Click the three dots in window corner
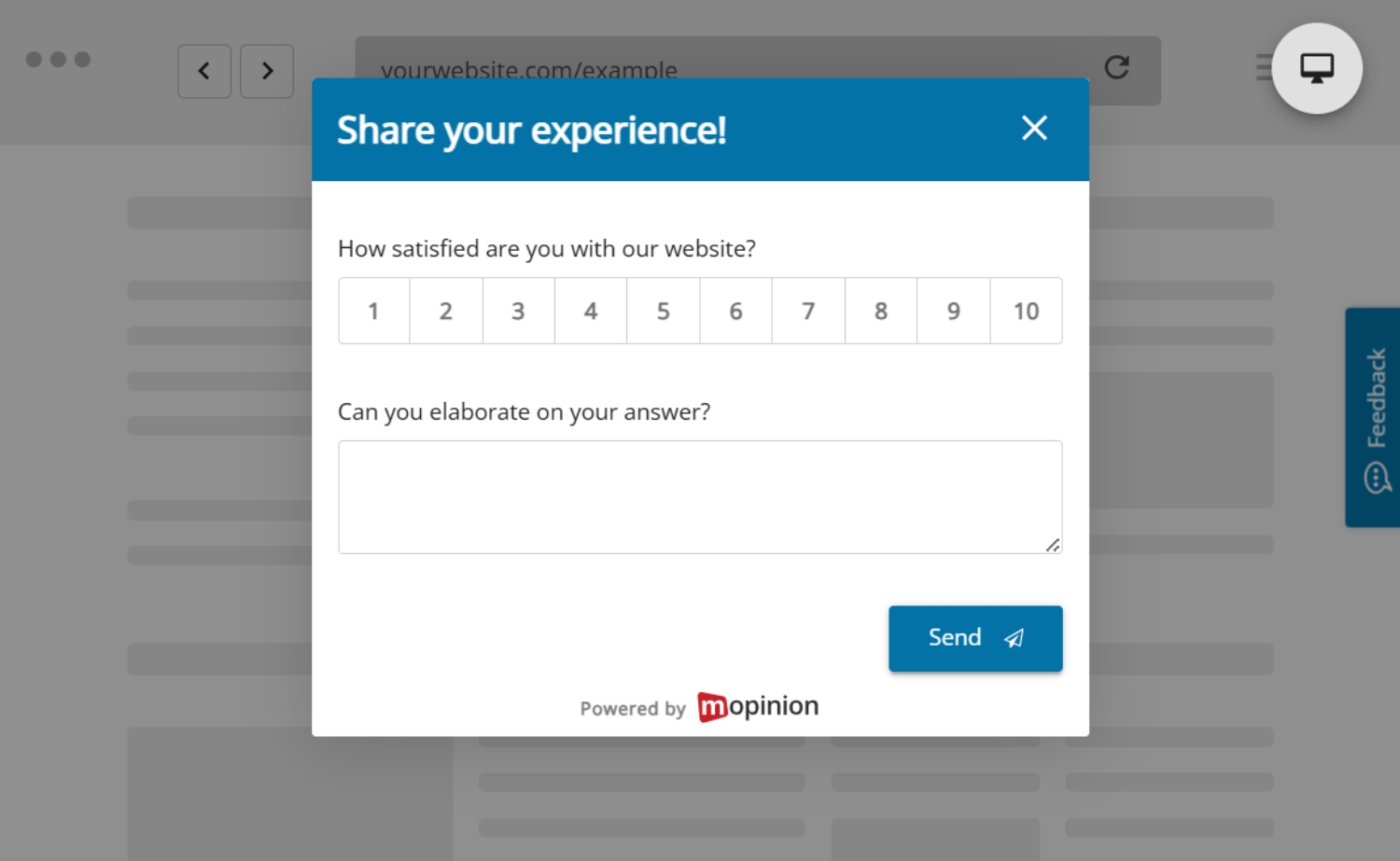The height and width of the screenshot is (861, 1400). click(x=59, y=59)
